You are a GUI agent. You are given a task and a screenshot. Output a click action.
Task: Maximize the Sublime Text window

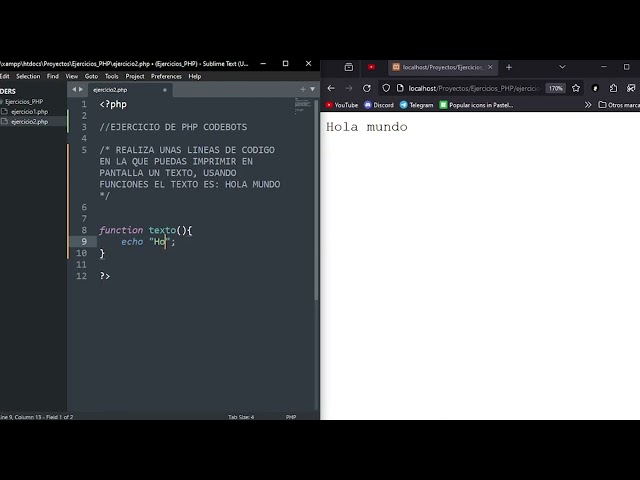(x=285, y=64)
